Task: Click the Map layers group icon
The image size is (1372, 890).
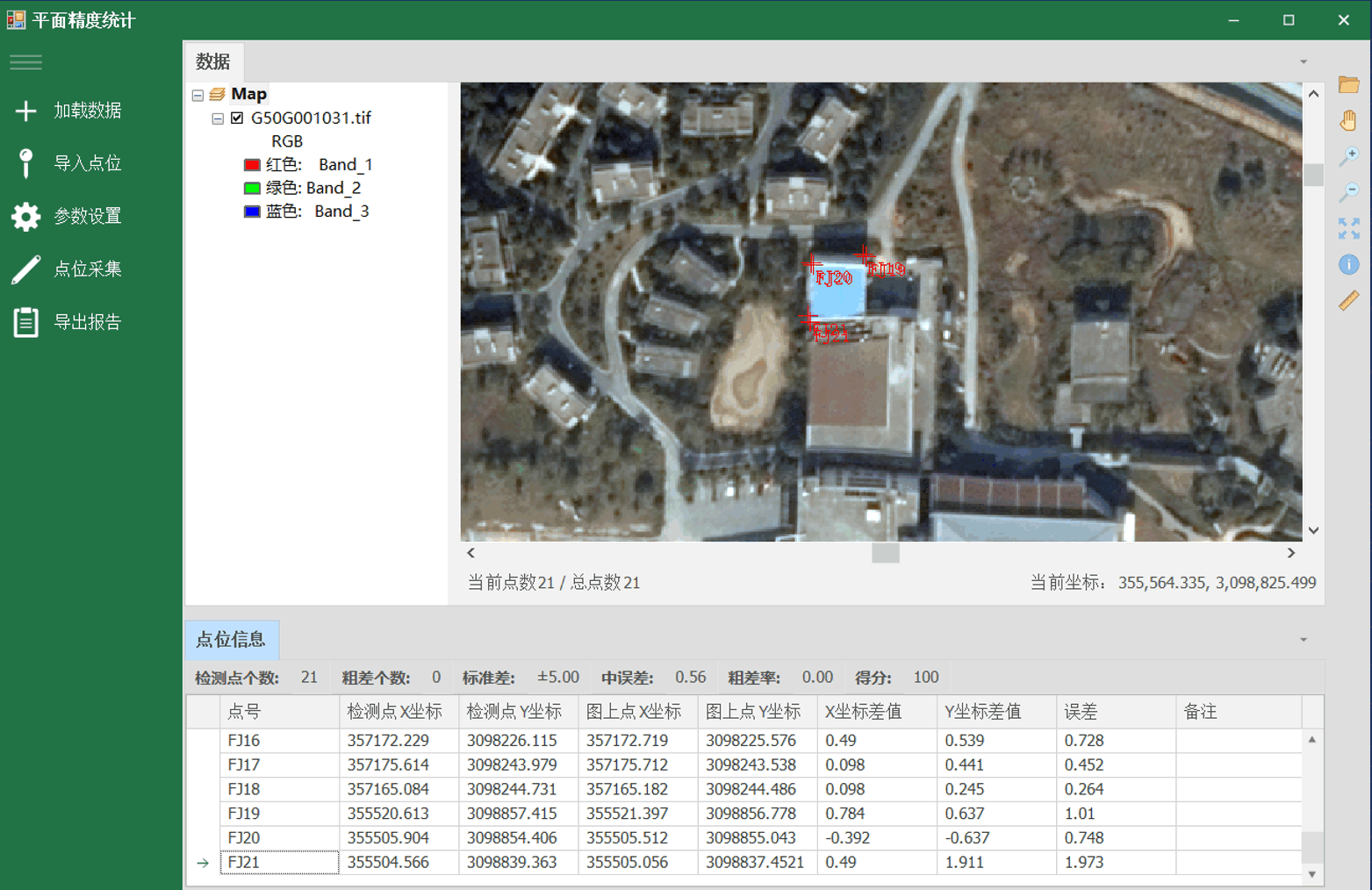Action: coord(217,94)
